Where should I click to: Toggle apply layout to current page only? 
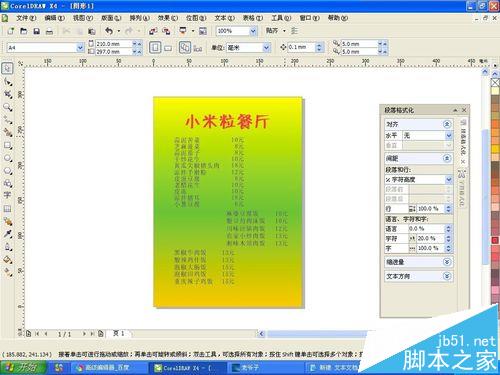click(198, 49)
